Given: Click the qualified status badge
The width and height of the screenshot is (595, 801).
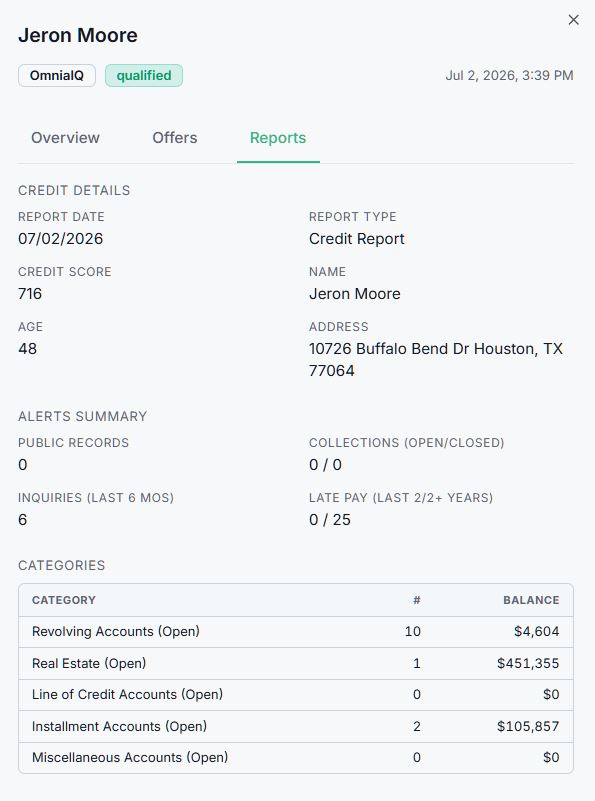Looking at the screenshot, I should tap(144, 76).
